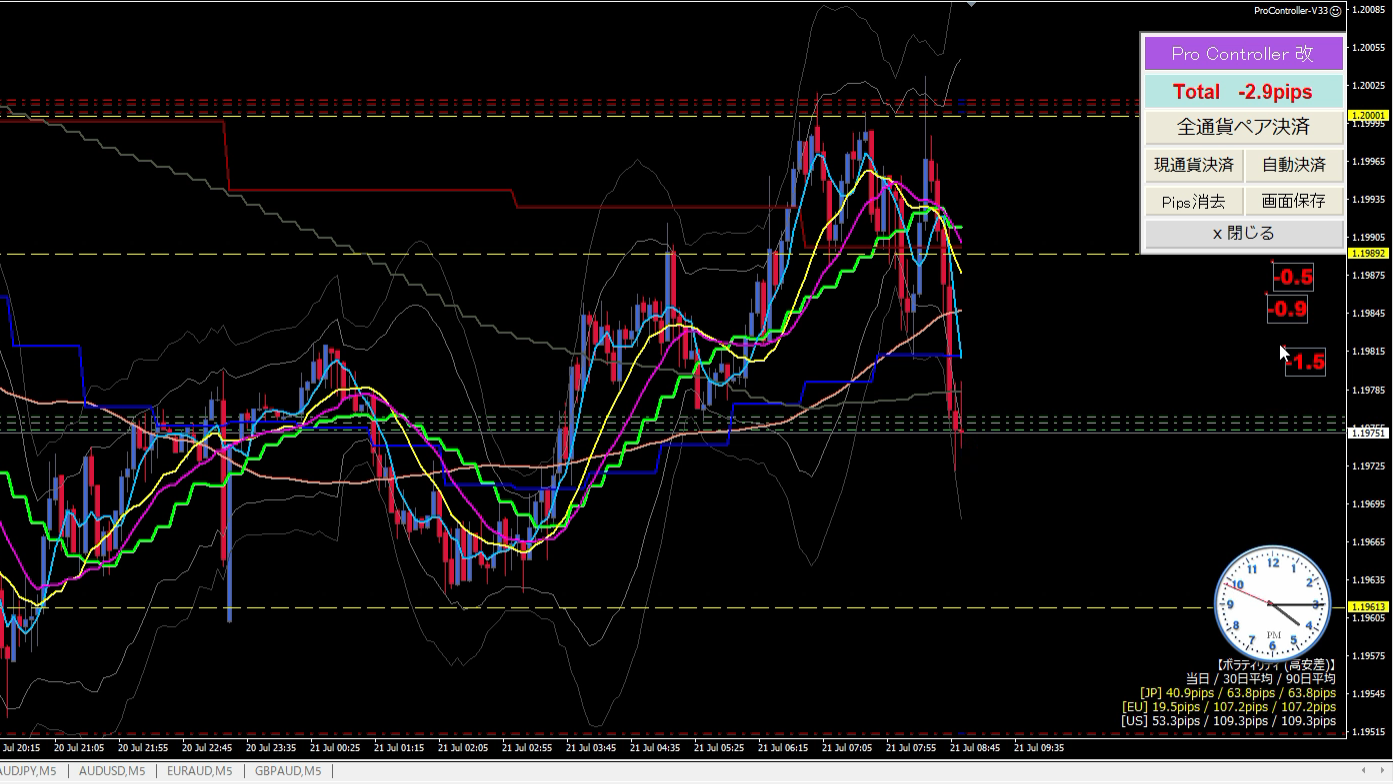Click the chart shift triangle marker at top

pos(970,4)
